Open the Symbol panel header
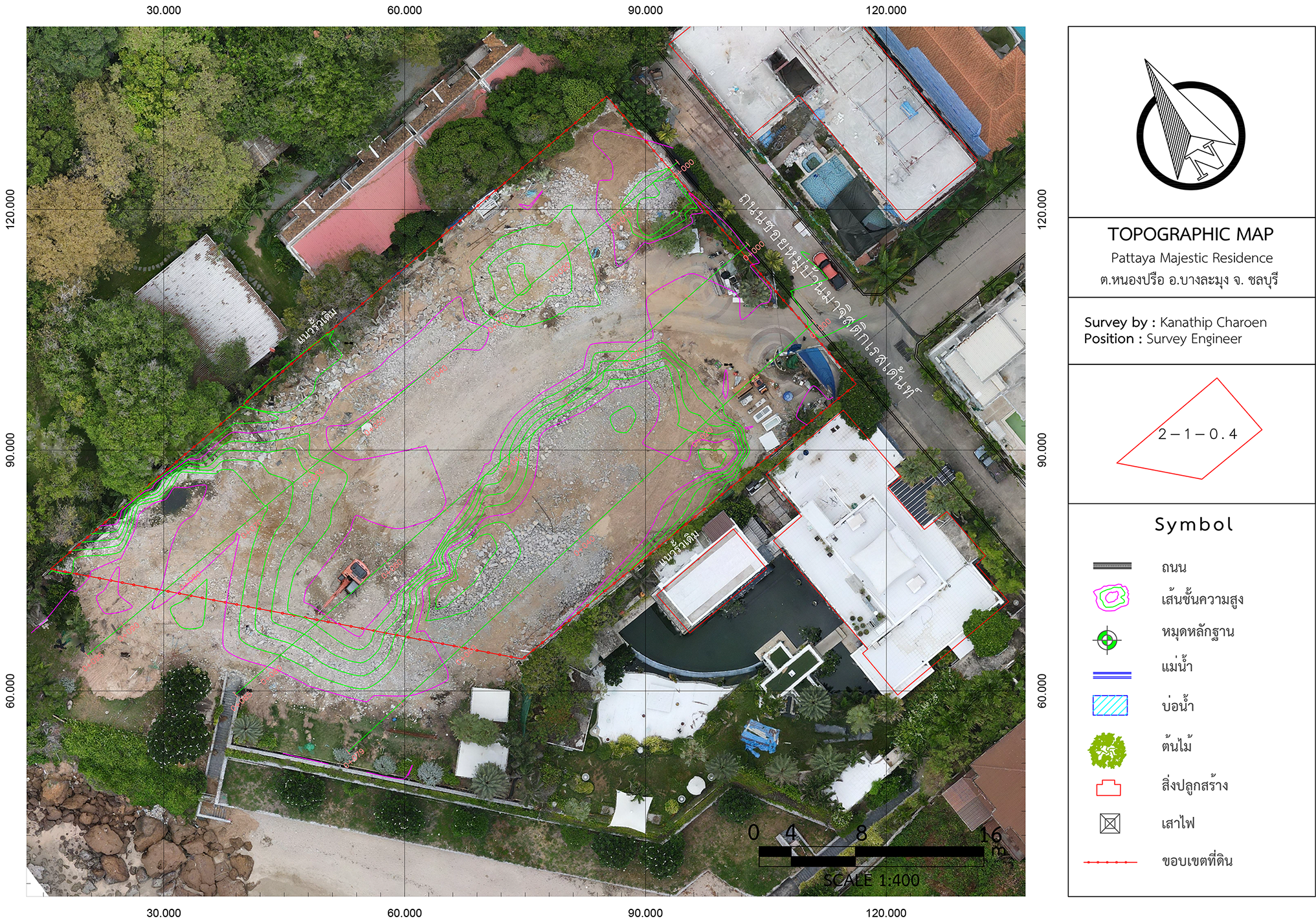 pyautogui.click(x=1194, y=526)
